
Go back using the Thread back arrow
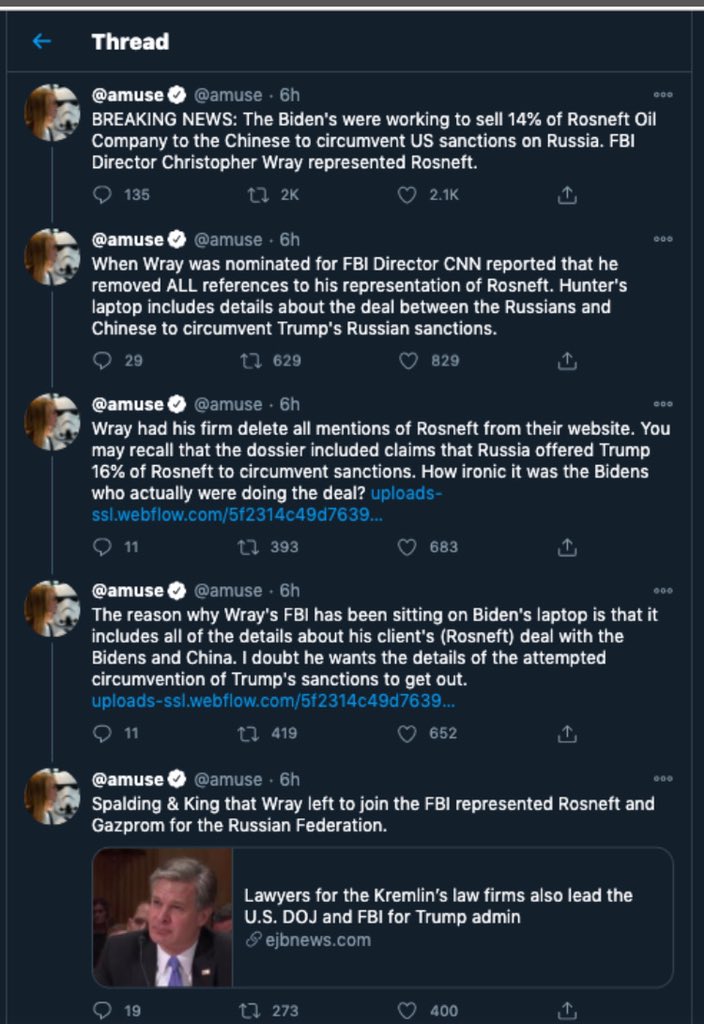coord(42,42)
